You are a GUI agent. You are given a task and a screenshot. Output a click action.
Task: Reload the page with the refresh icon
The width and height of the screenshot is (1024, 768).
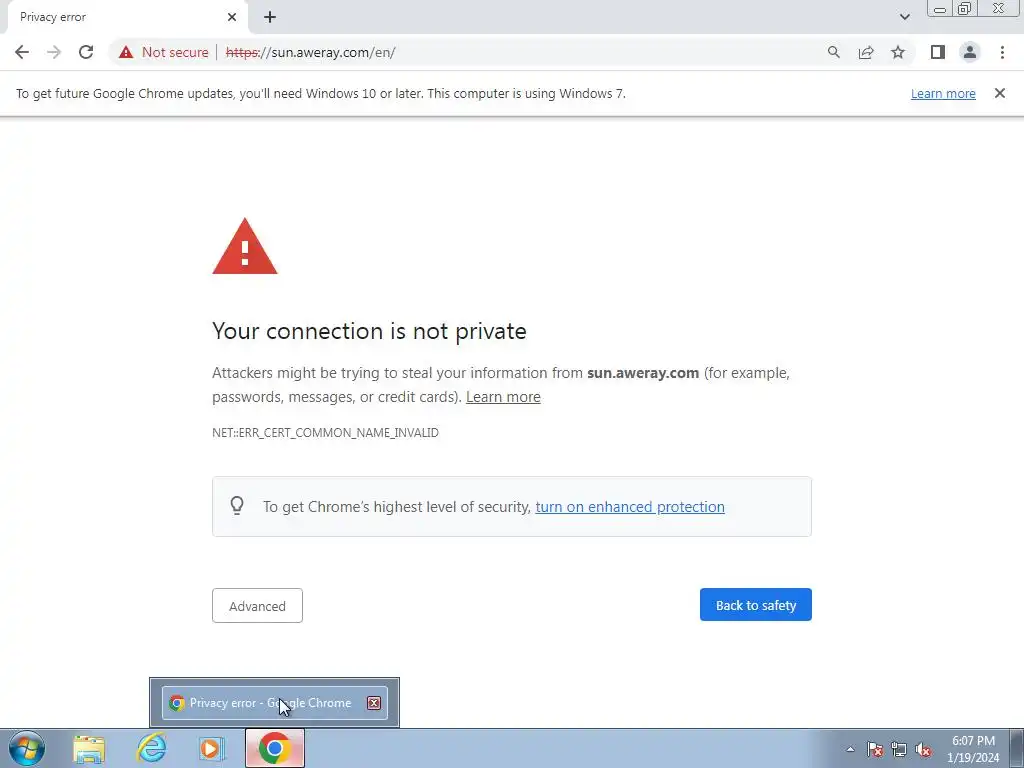pyautogui.click(x=86, y=52)
